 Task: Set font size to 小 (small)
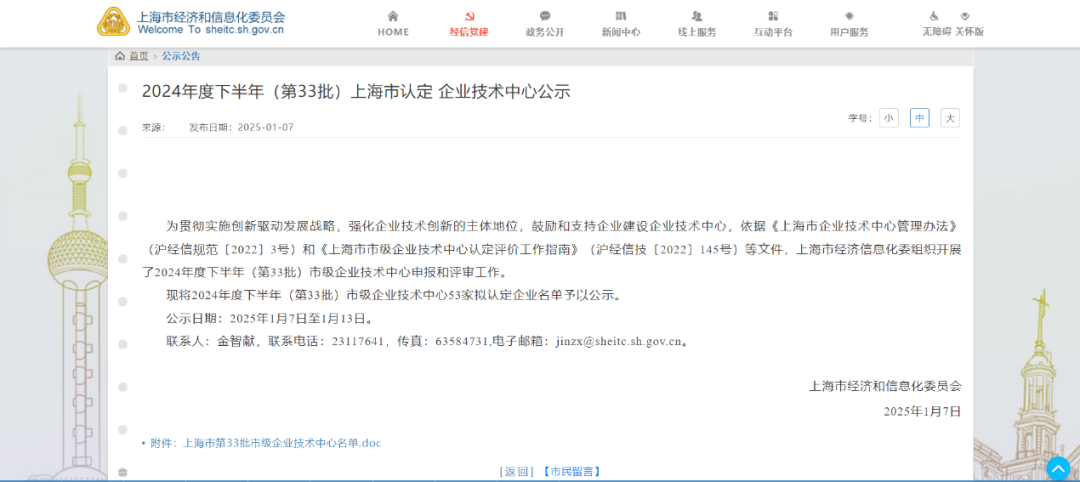(x=888, y=118)
